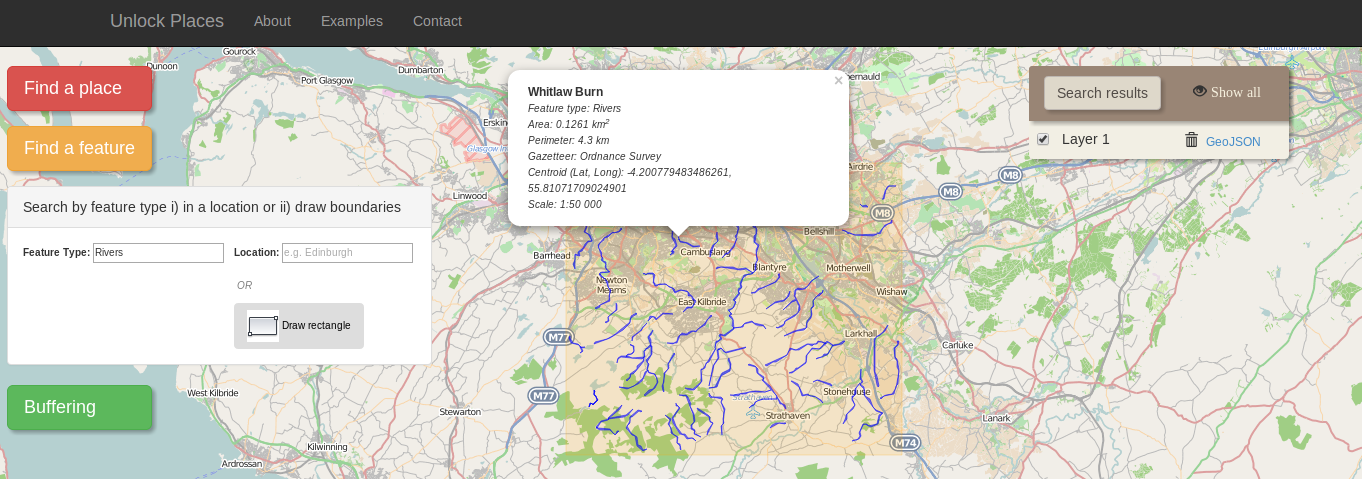The image size is (1362, 479).
Task: Expand the Buffering panel
Action: pyautogui.click(x=79, y=407)
